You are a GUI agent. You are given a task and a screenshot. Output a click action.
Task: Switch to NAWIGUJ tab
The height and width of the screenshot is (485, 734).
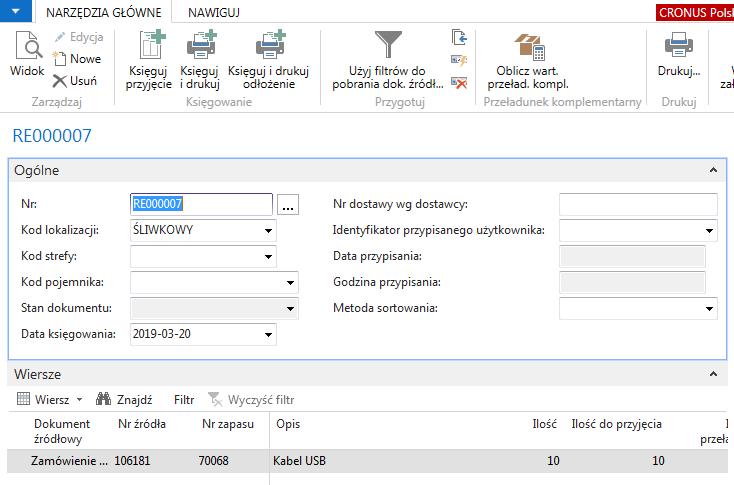214,13
